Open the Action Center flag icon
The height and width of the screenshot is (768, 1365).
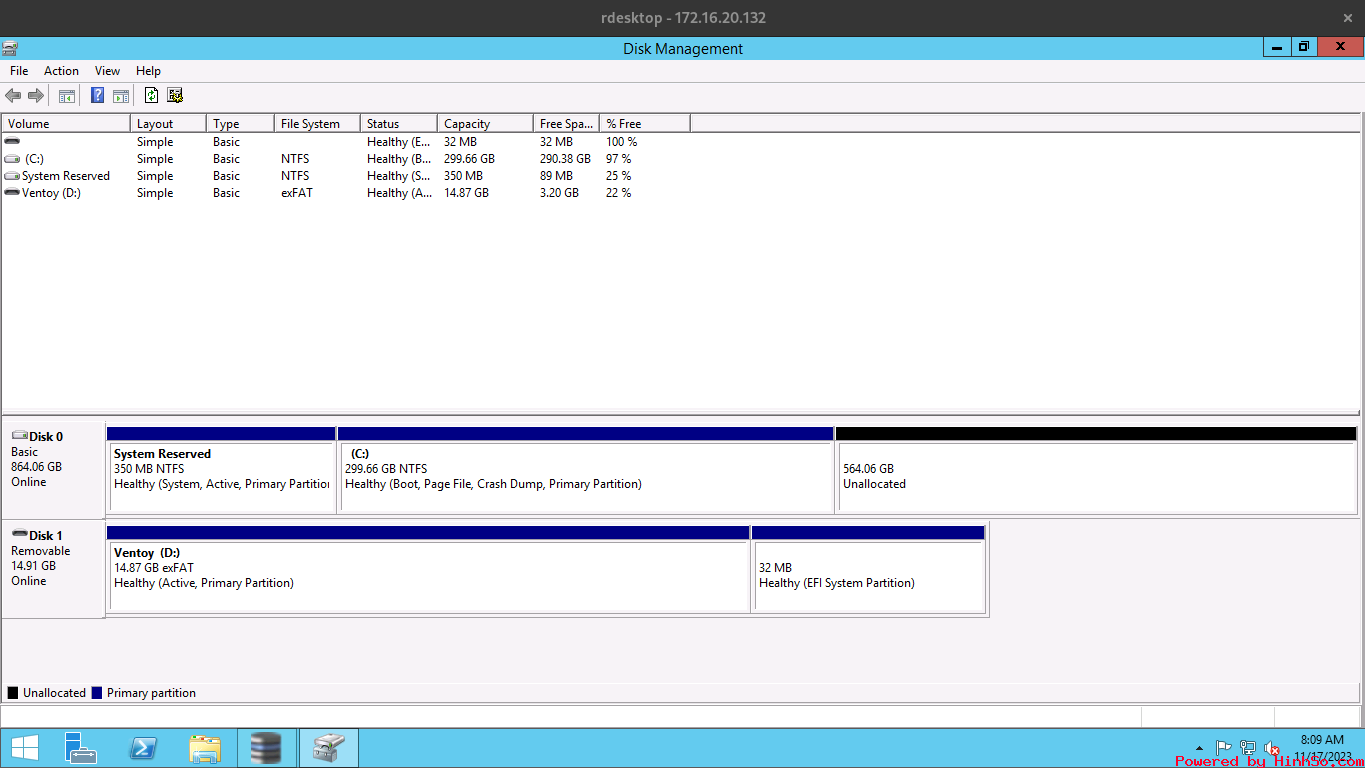1223,748
